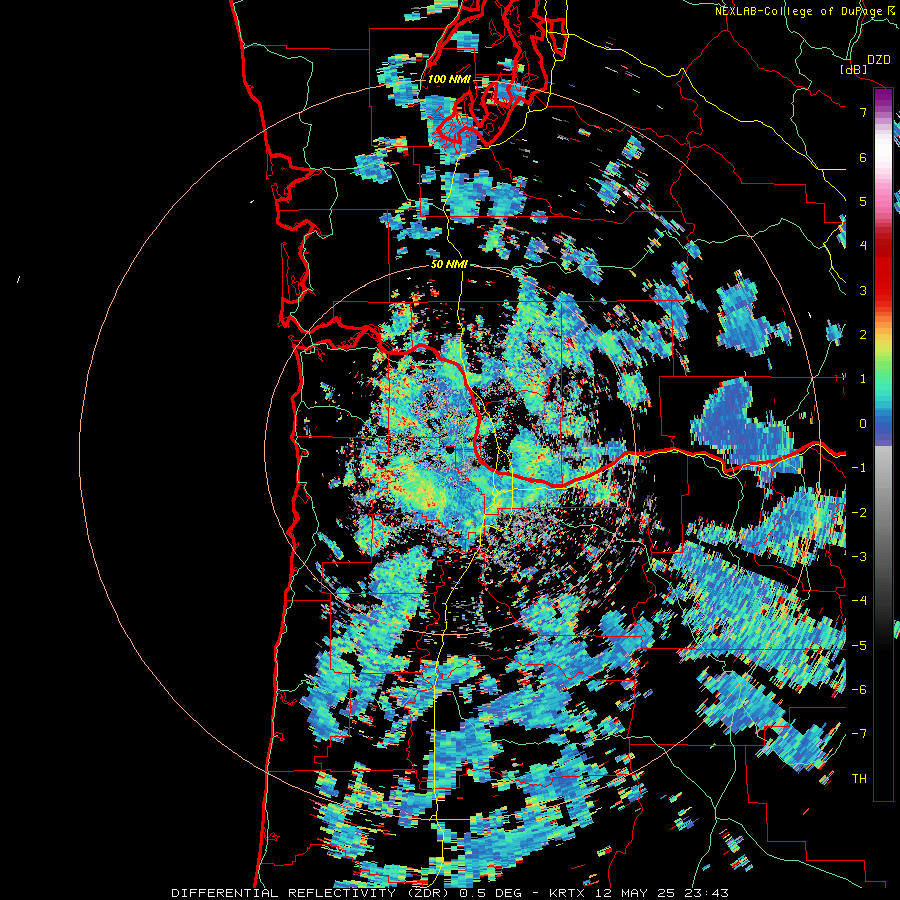The height and width of the screenshot is (900, 900).
Task: Click the NEXLAB-College of DuPage credit text
Action: [x=801, y=11]
